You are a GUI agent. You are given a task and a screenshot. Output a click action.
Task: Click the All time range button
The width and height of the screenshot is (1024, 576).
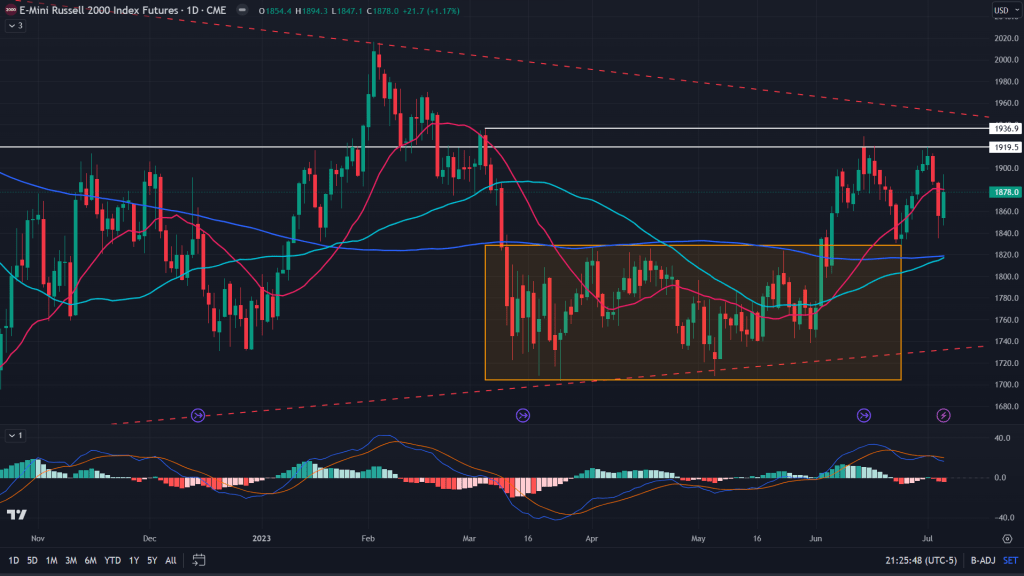(x=171, y=560)
